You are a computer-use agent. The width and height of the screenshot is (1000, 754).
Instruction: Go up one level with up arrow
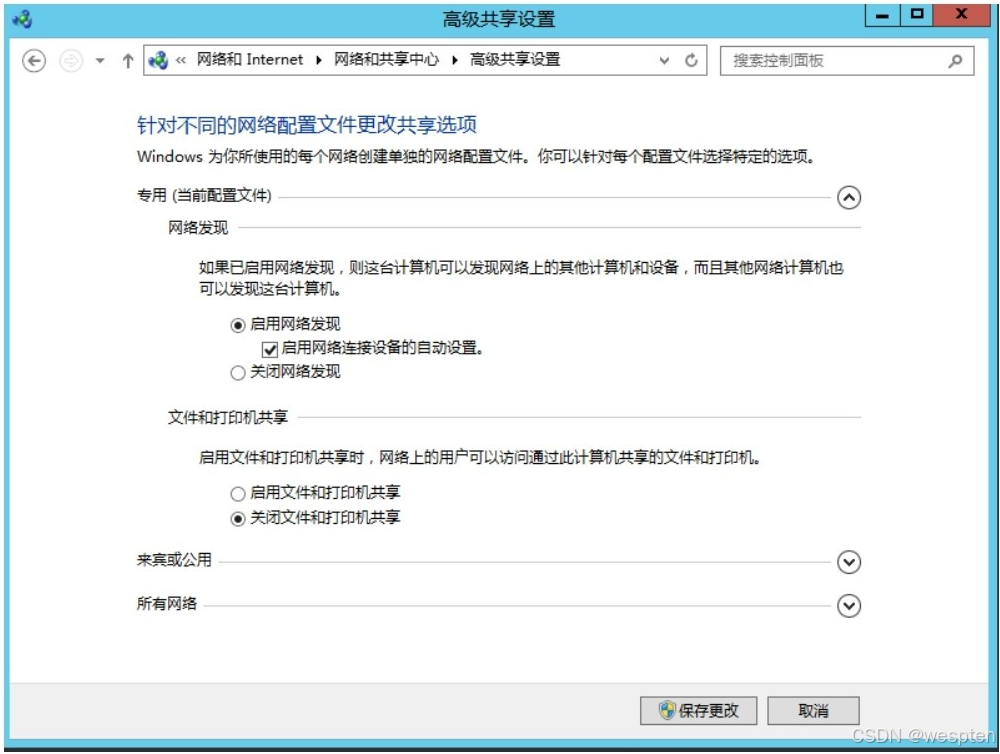click(x=128, y=61)
